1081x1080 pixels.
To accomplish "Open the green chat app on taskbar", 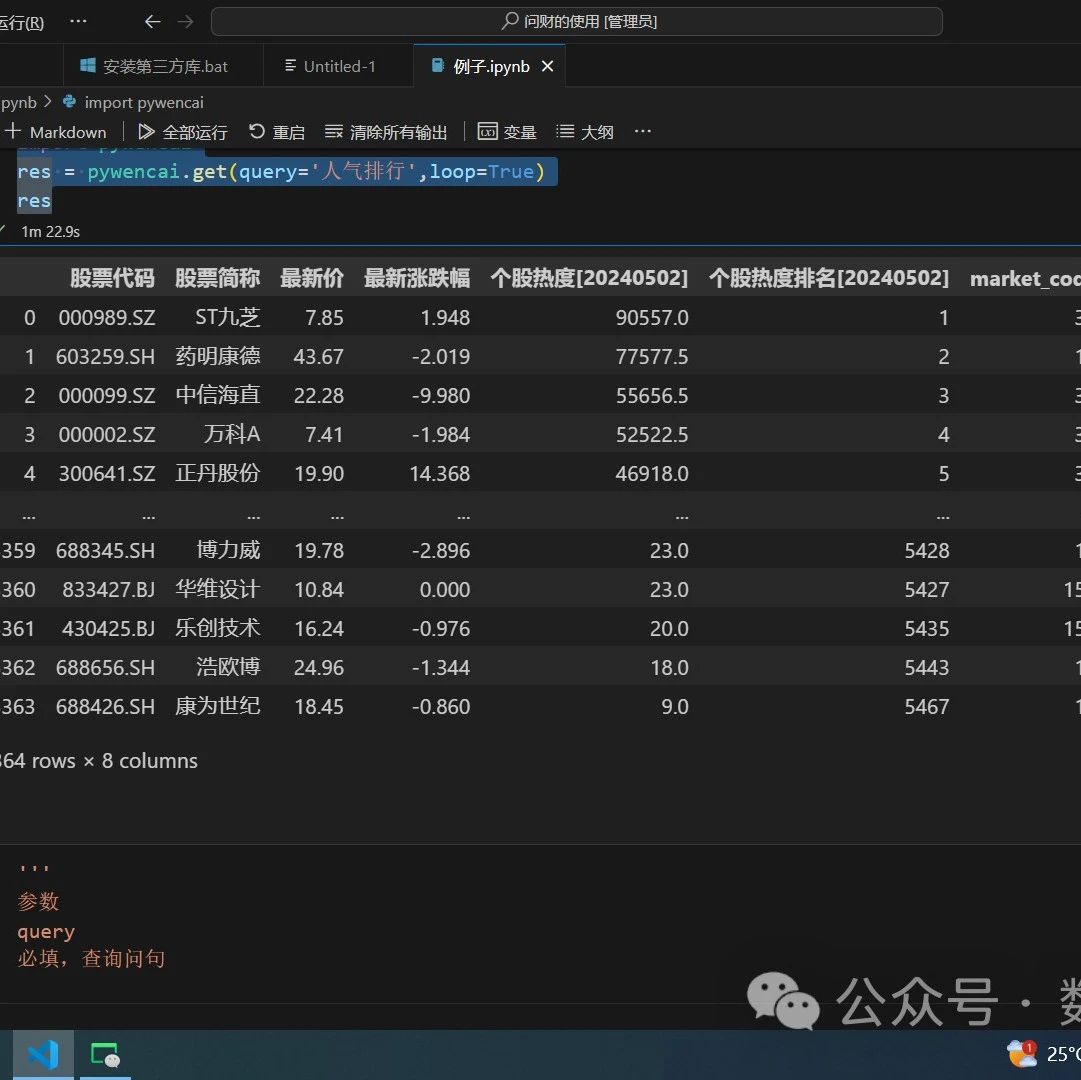I will (105, 1054).
